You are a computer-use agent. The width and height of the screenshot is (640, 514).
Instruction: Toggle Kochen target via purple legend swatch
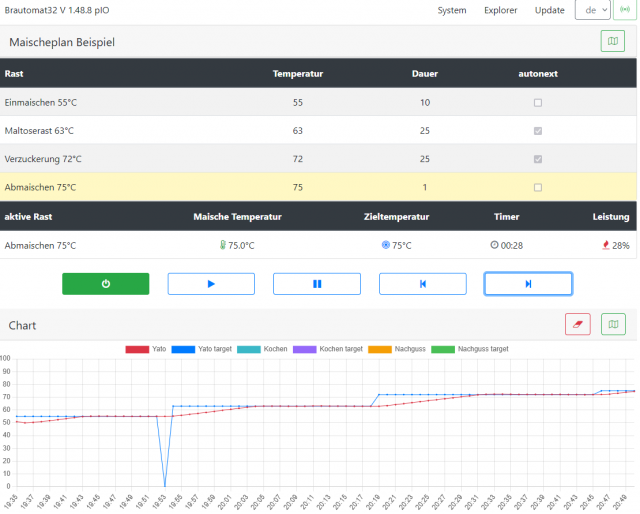[x=304, y=349]
